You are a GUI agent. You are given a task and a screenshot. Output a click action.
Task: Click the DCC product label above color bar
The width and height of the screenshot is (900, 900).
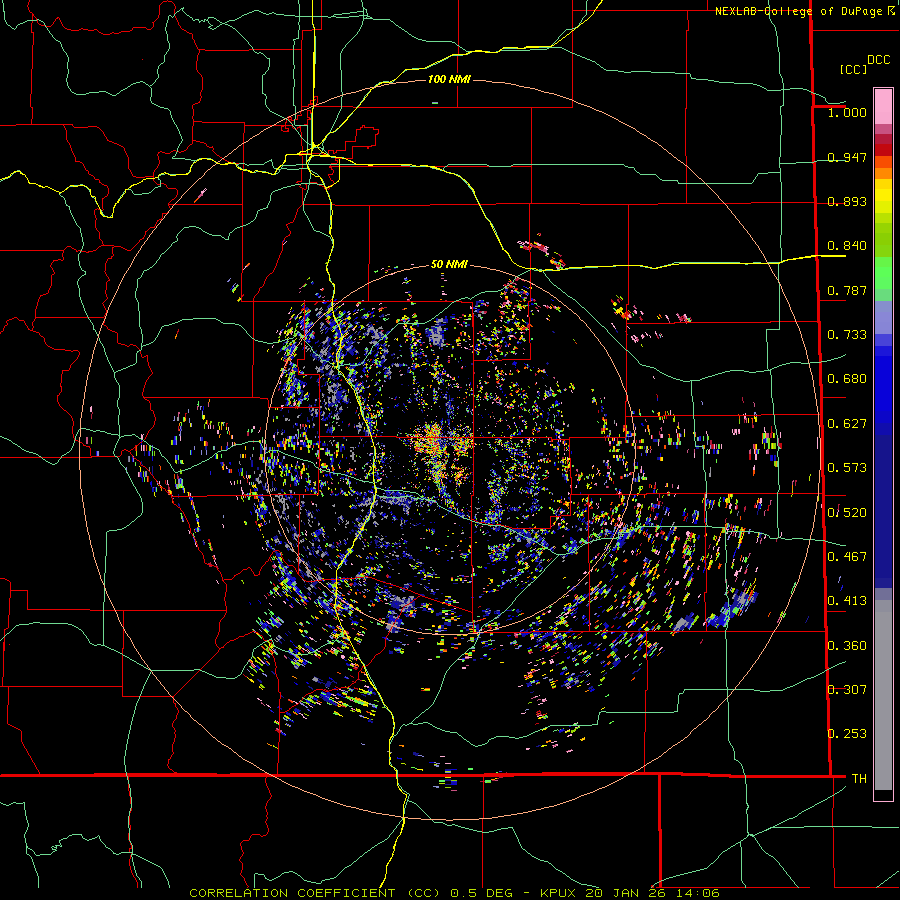click(x=878, y=60)
